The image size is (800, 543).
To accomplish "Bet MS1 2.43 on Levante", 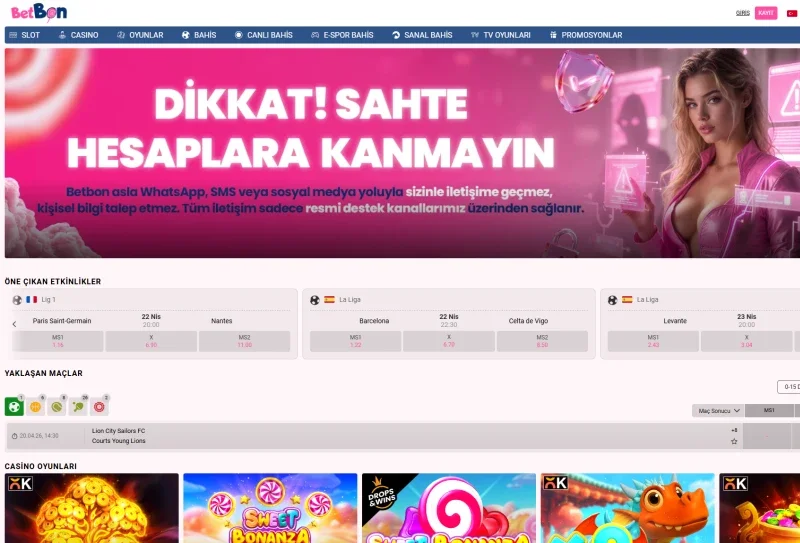I will 653,341.
